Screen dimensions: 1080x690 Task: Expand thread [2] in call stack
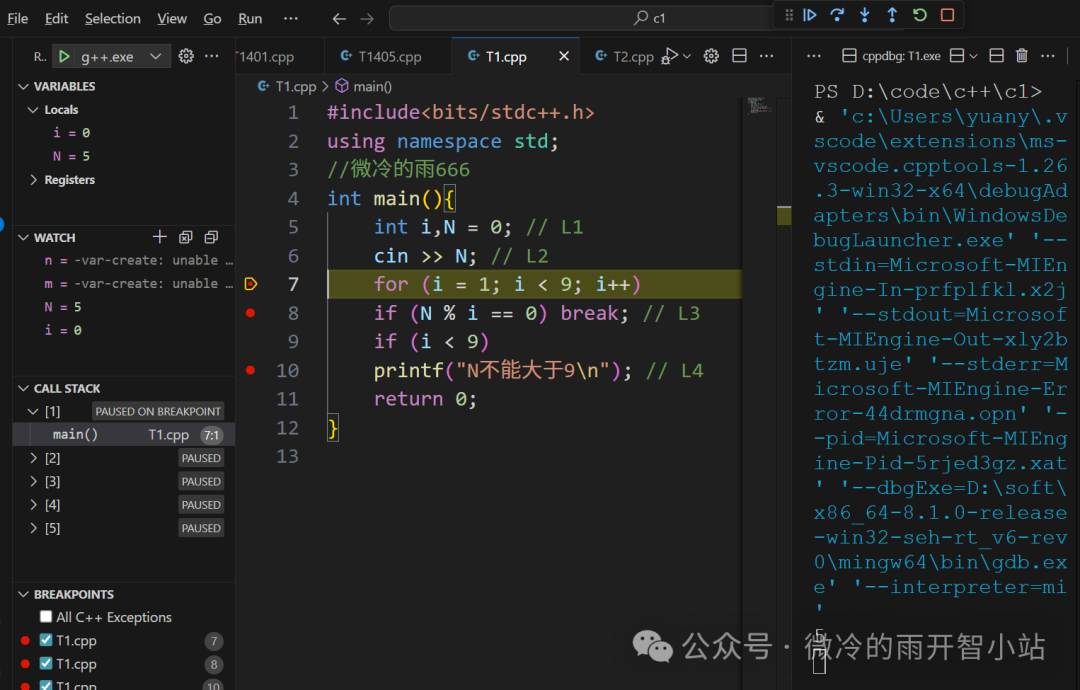[x=32, y=458]
